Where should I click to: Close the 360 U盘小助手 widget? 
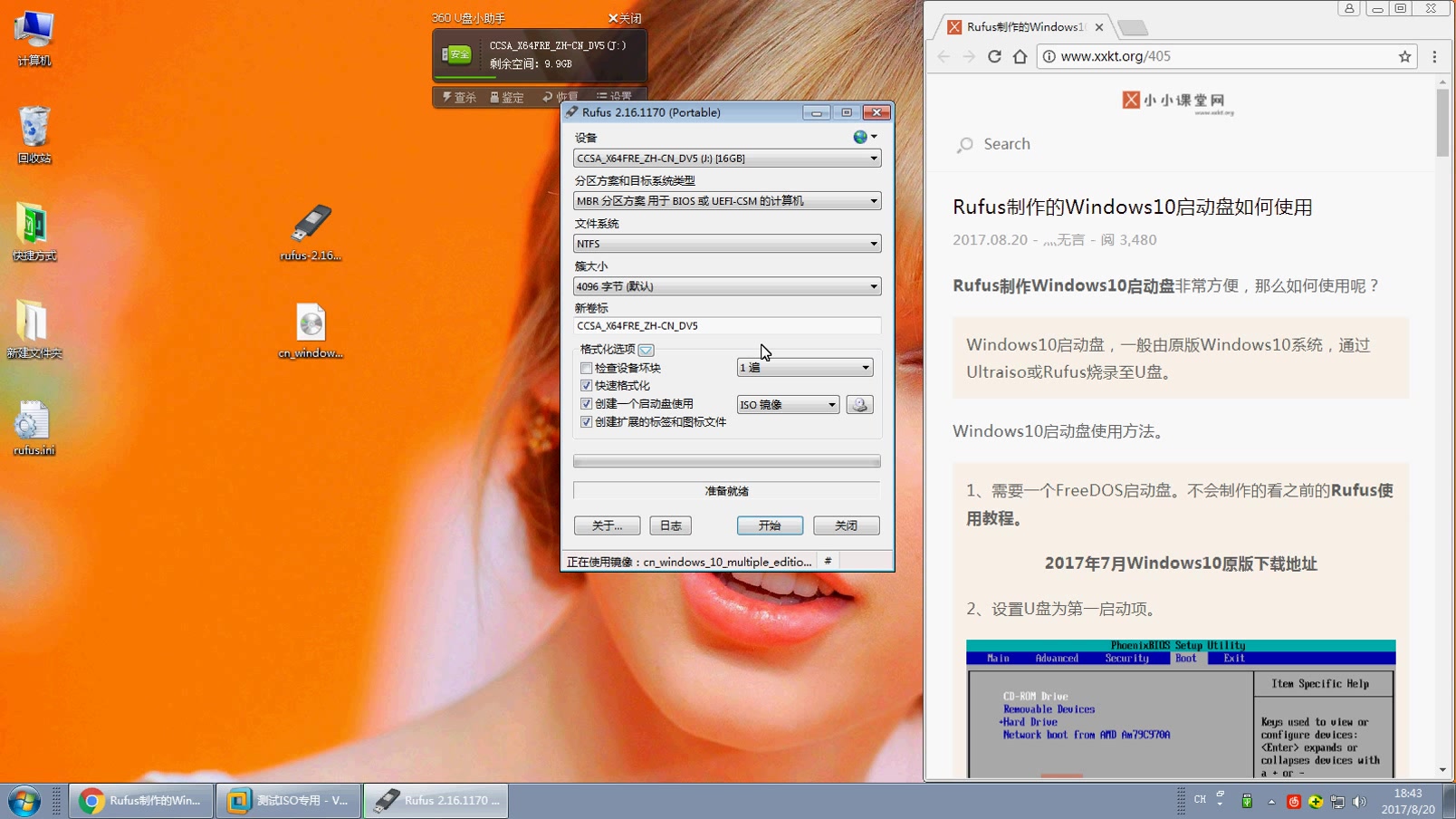tap(625, 18)
